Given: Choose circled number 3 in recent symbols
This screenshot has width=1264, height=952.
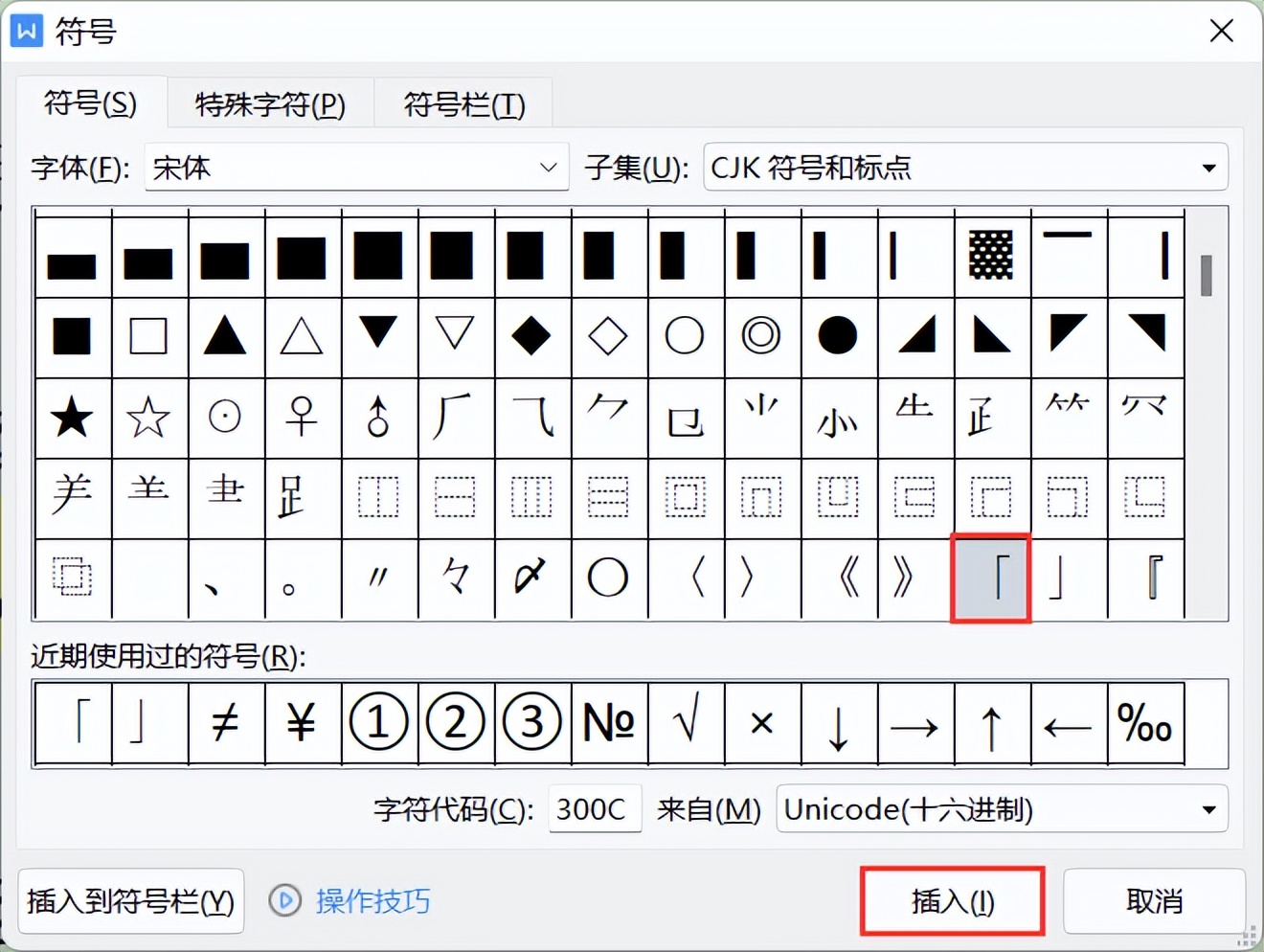Looking at the screenshot, I should [531, 723].
